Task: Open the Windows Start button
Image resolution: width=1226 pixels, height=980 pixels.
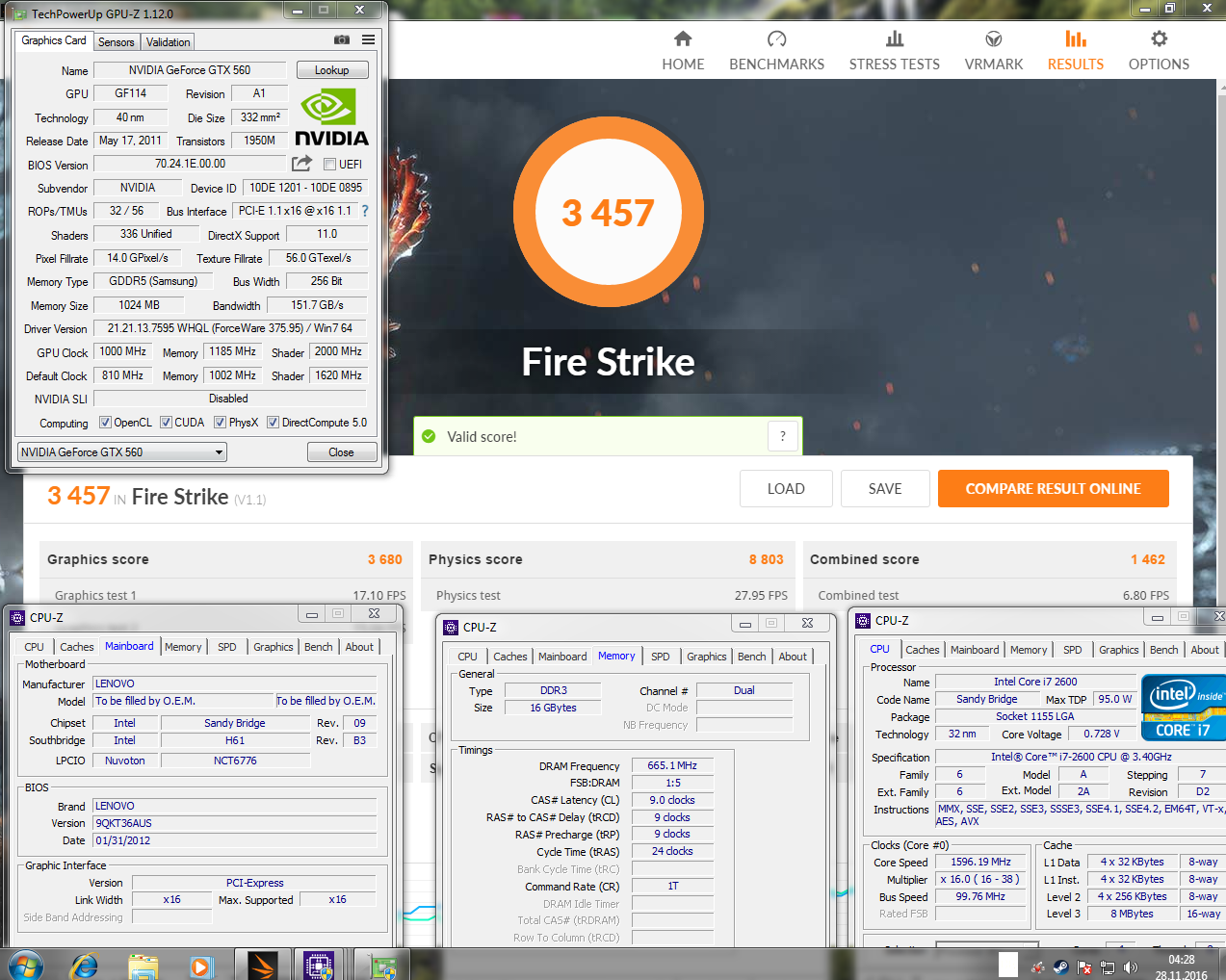Action: (25, 965)
